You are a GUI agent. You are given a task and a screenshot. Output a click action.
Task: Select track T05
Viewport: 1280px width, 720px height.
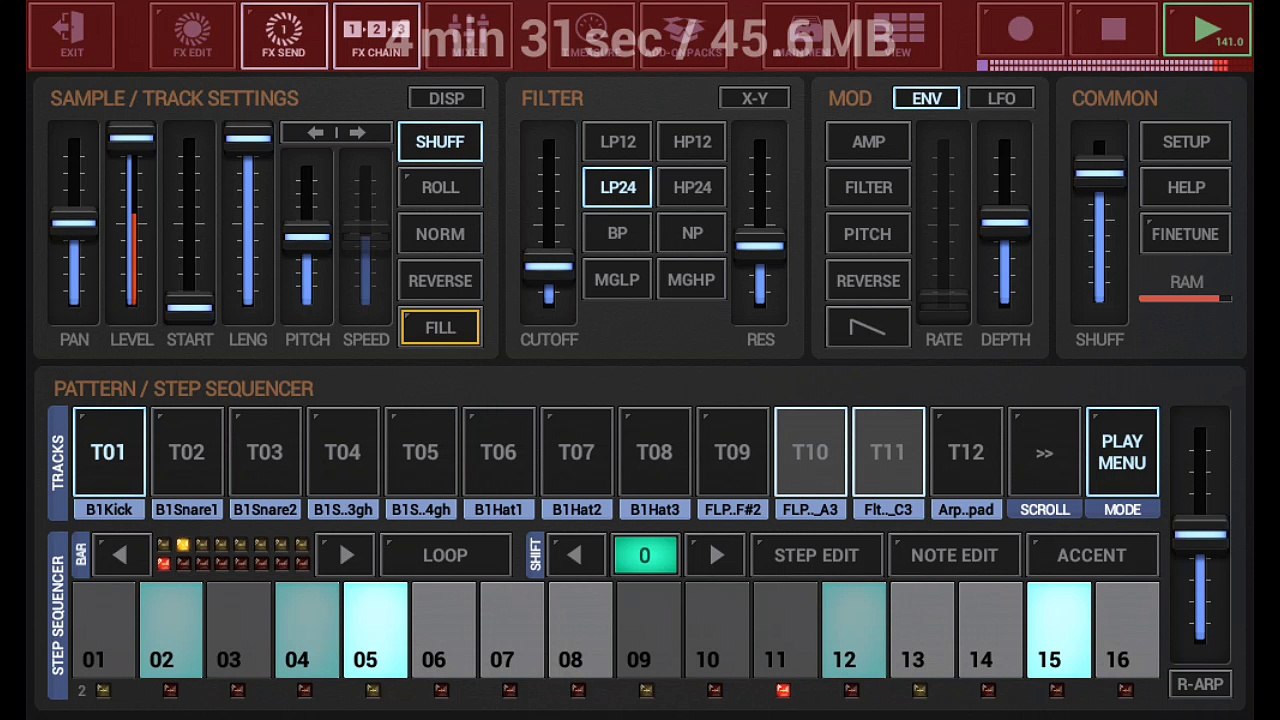click(x=420, y=452)
